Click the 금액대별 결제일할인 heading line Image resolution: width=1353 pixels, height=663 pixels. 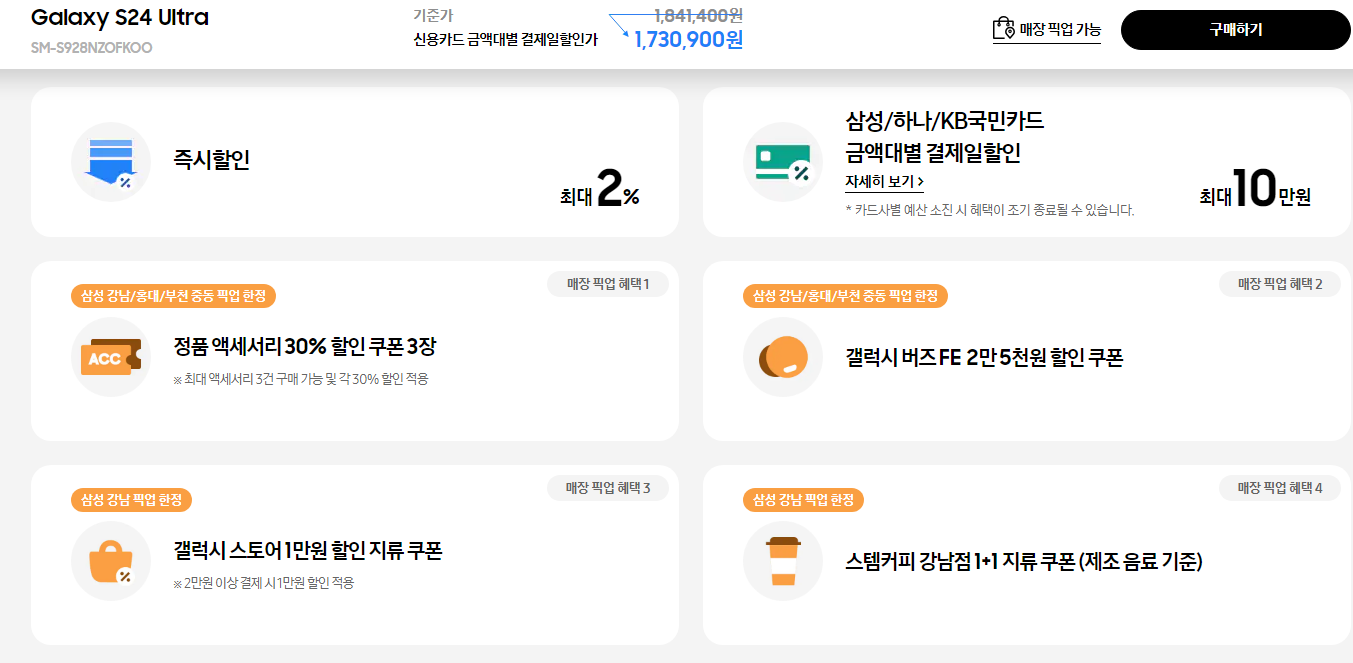pos(933,153)
